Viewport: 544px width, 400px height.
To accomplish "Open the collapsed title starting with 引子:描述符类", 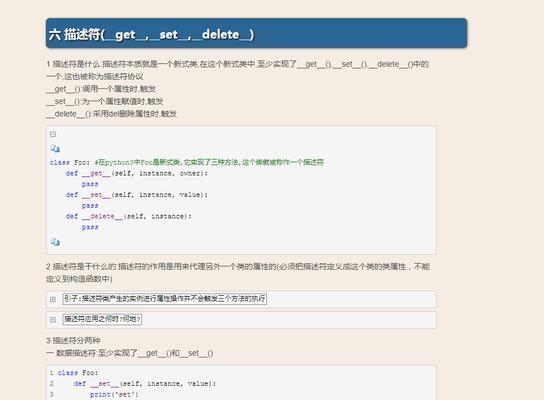I will click(x=165, y=299).
